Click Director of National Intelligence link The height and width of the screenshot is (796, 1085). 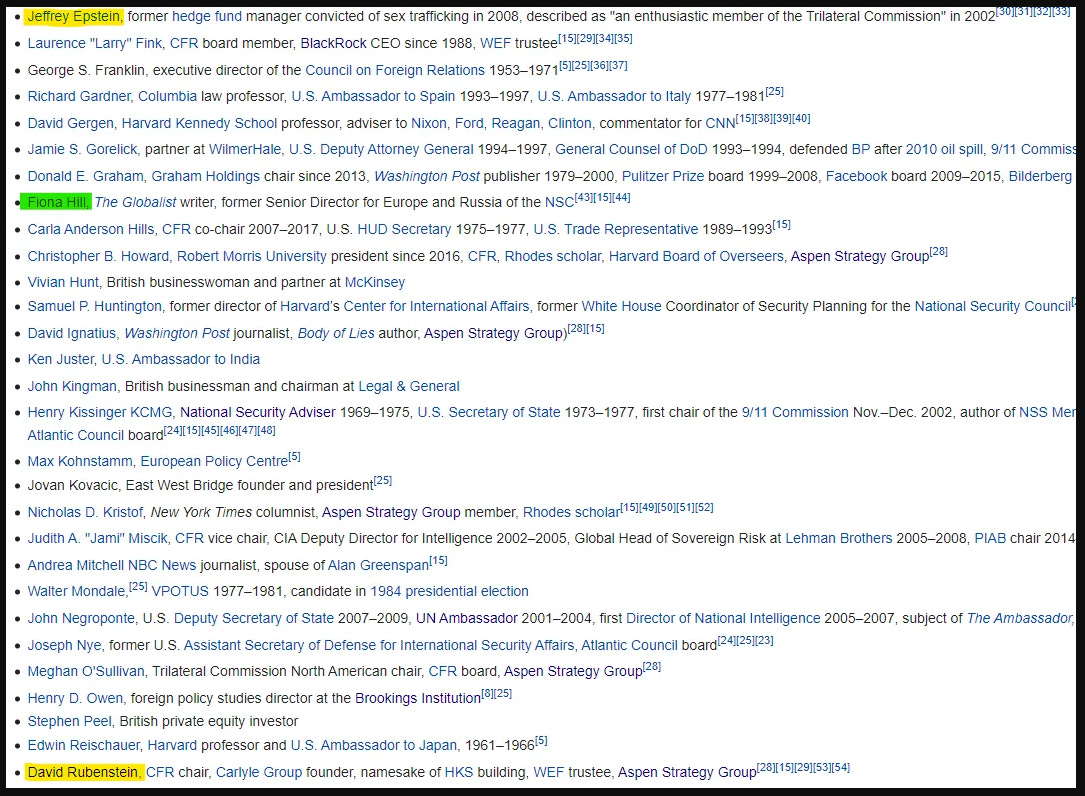723,619
